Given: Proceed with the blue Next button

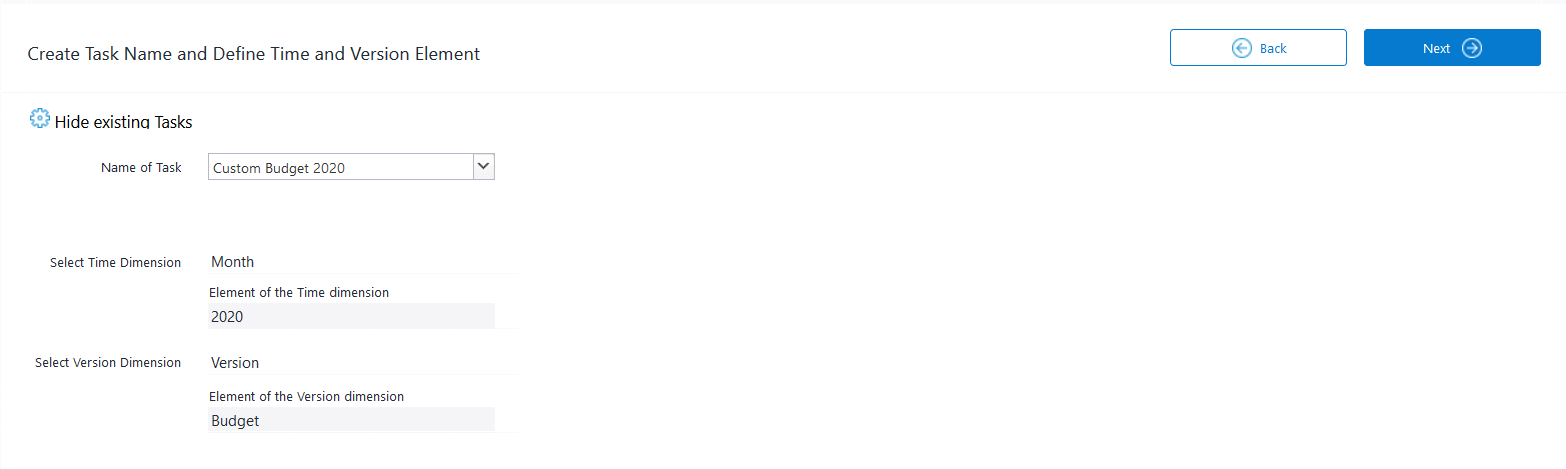Looking at the screenshot, I should (x=1452, y=48).
